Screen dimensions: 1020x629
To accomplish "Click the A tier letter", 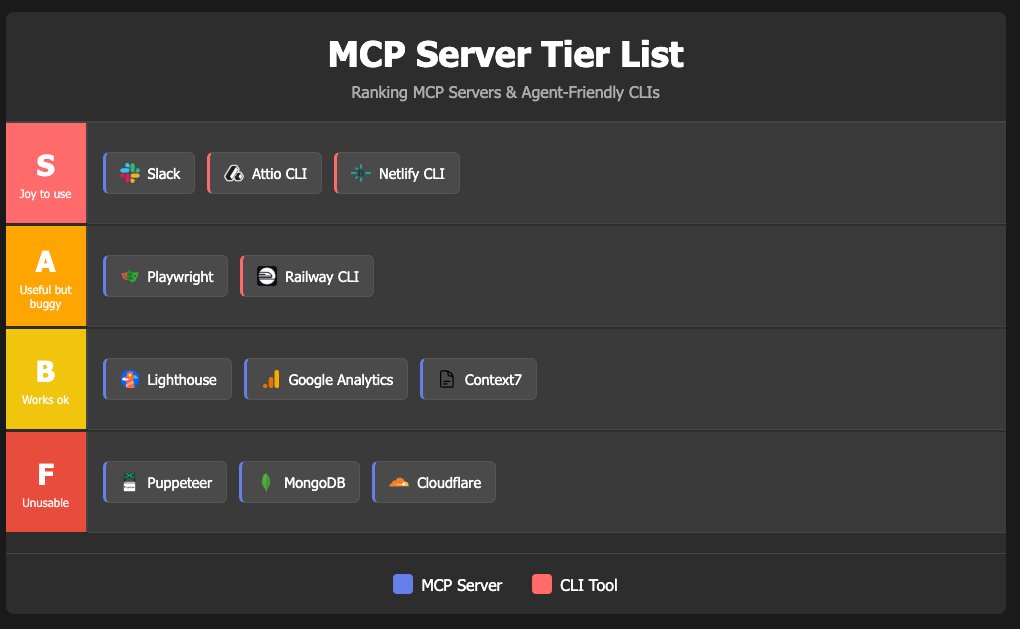I will click(46, 261).
